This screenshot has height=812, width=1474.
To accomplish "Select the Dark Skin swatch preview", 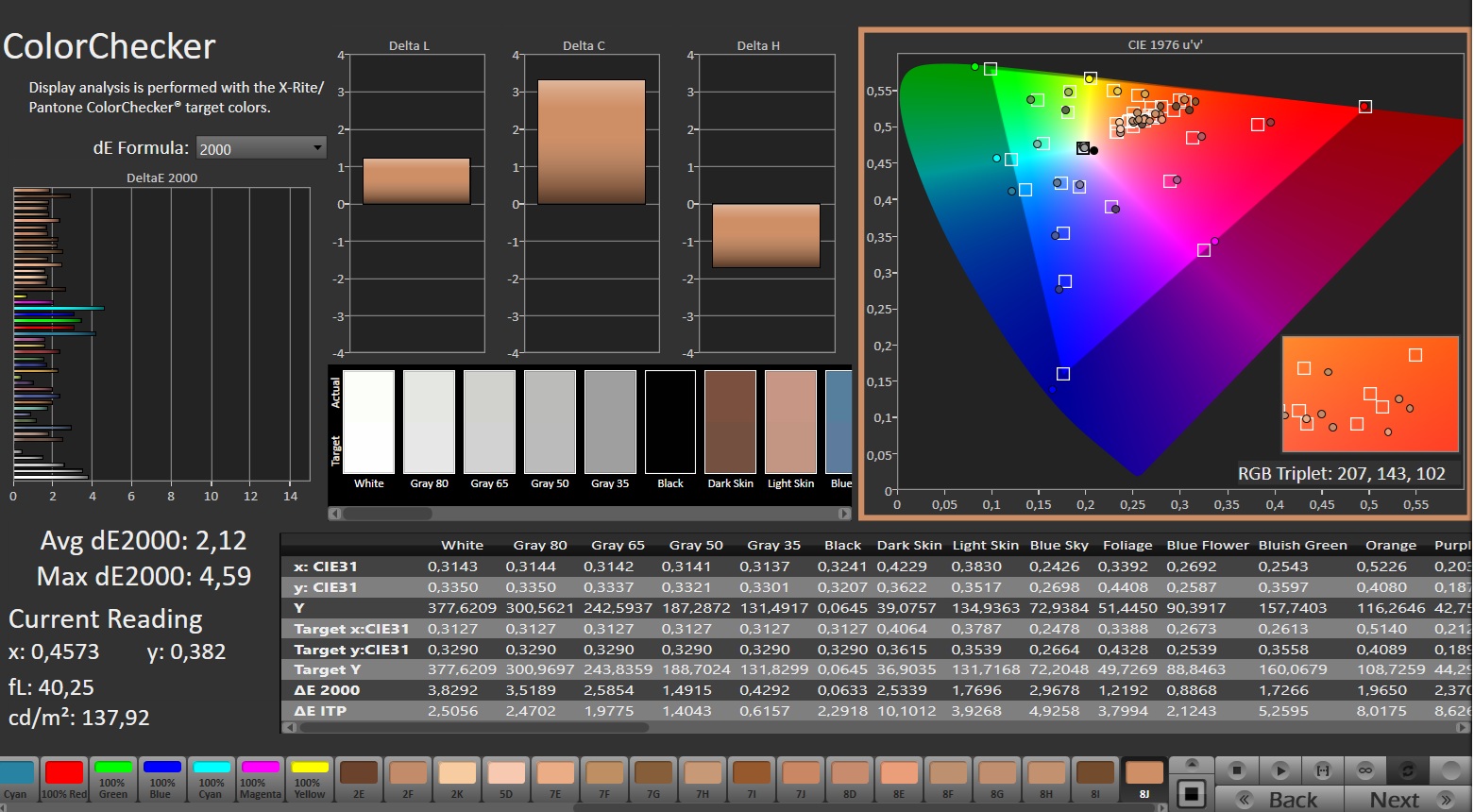I will tap(730, 422).
